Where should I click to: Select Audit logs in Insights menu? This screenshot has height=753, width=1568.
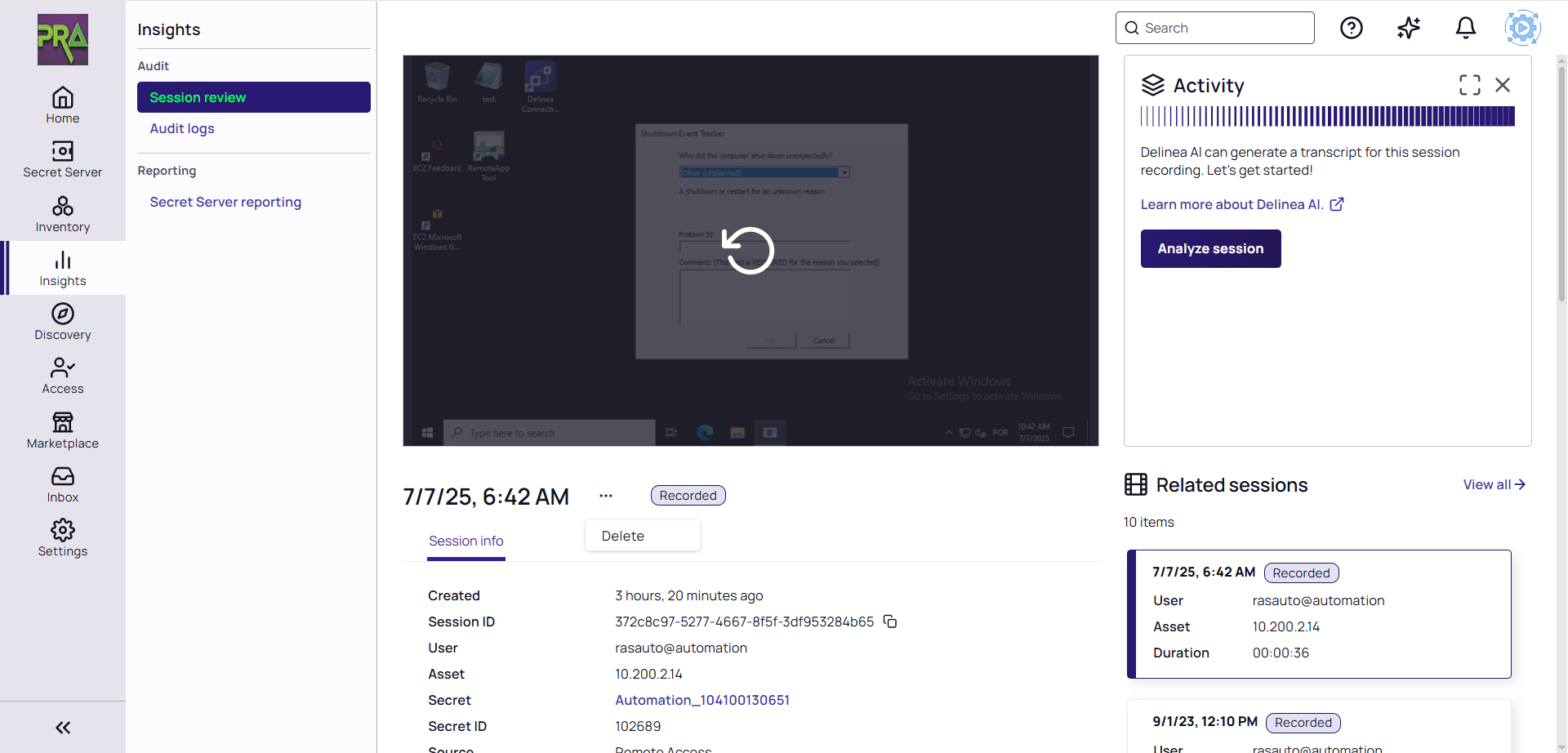[x=182, y=128]
